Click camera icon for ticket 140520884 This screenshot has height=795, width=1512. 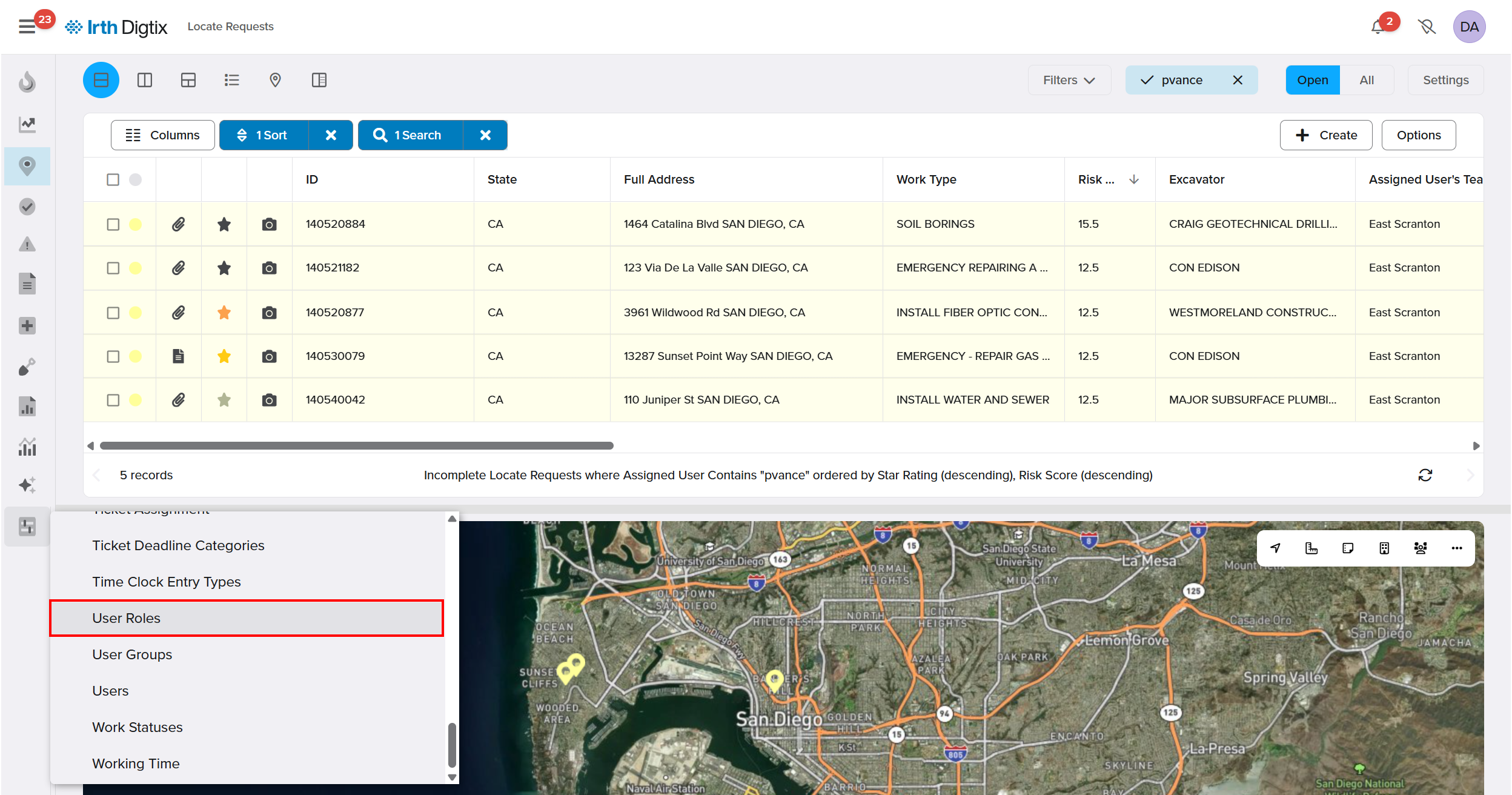[x=269, y=224]
